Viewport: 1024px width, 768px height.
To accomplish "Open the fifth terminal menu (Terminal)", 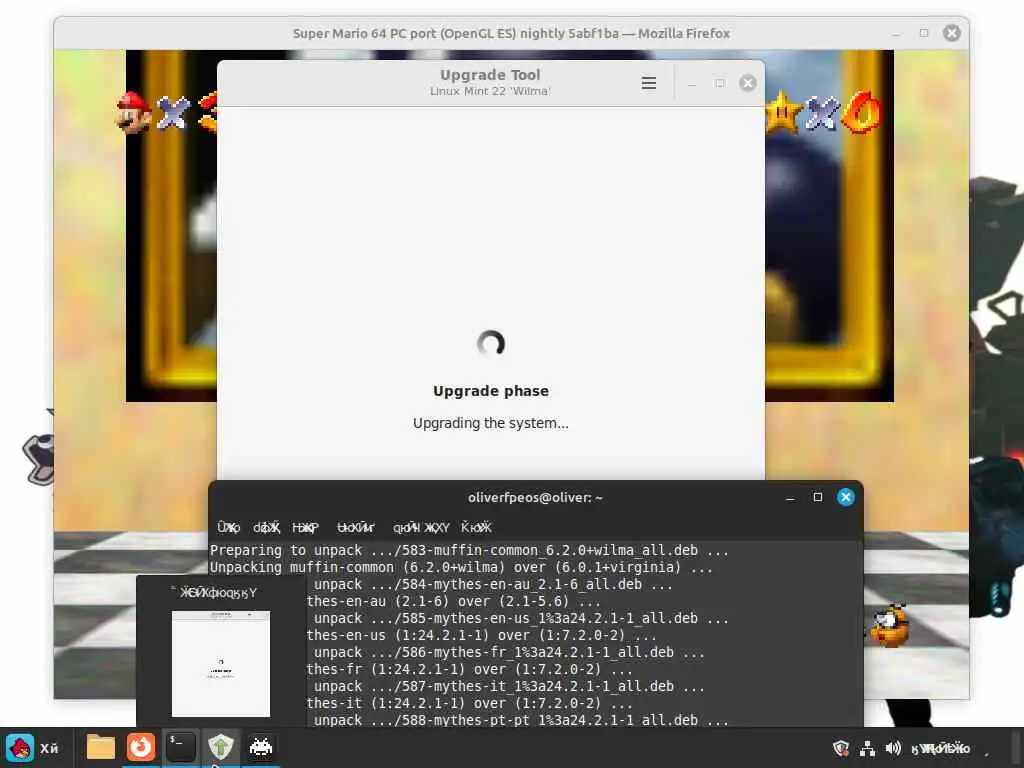I will point(421,527).
